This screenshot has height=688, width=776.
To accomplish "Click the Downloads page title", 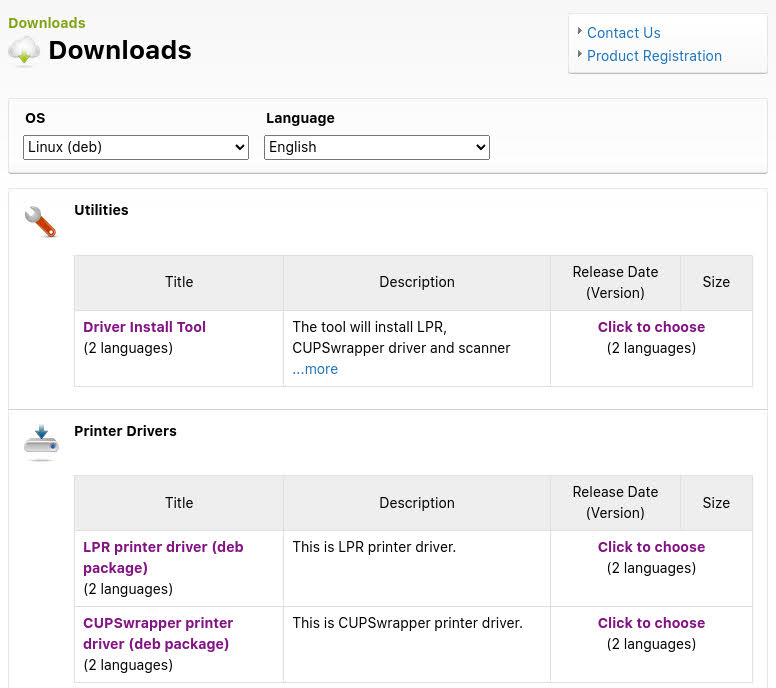I will pyautogui.click(x=119, y=50).
